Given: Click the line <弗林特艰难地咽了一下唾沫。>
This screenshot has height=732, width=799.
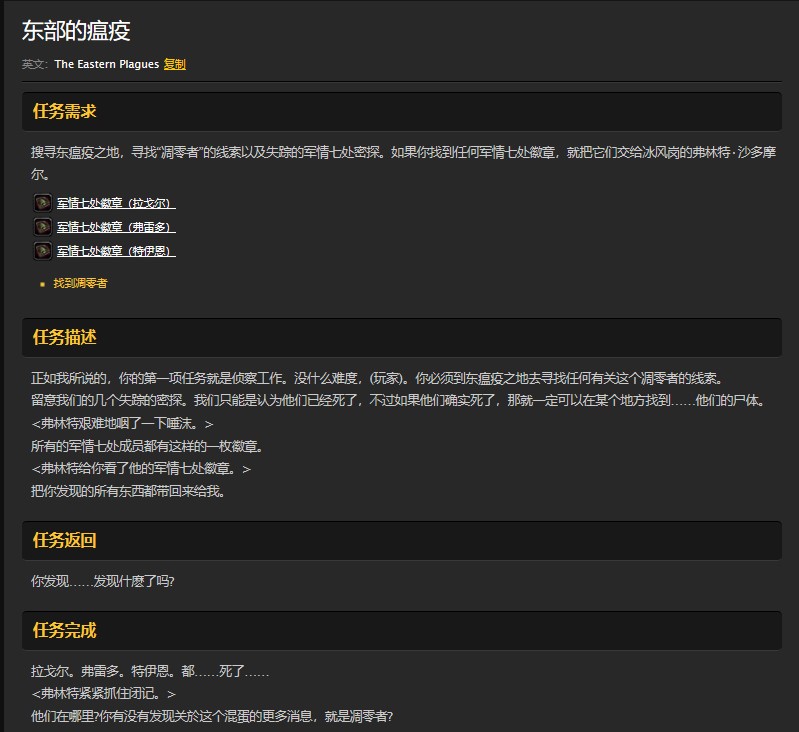Looking at the screenshot, I should coord(122,424).
